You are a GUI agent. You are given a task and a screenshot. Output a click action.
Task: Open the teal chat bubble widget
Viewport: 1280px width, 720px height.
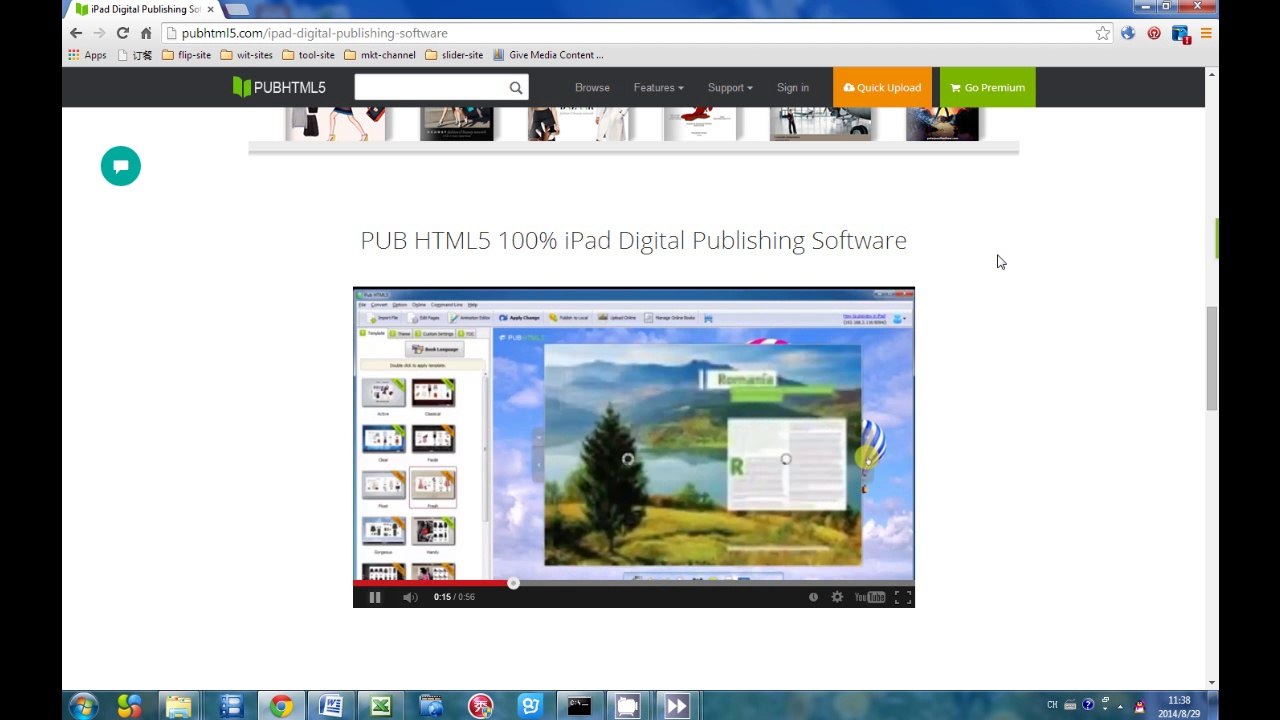click(x=121, y=166)
